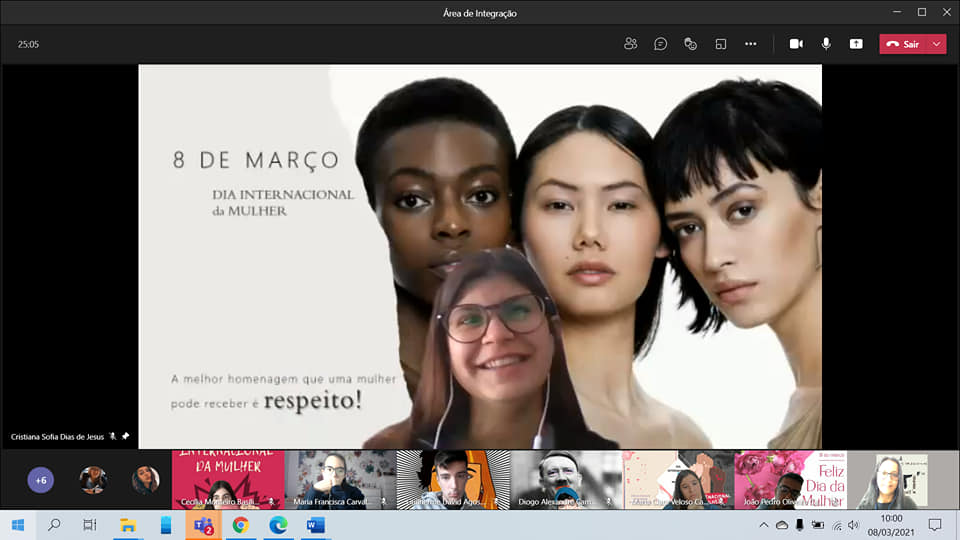Image resolution: width=960 pixels, height=540 pixels.
Task: Mute or unmute the microphone
Action: point(826,44)
